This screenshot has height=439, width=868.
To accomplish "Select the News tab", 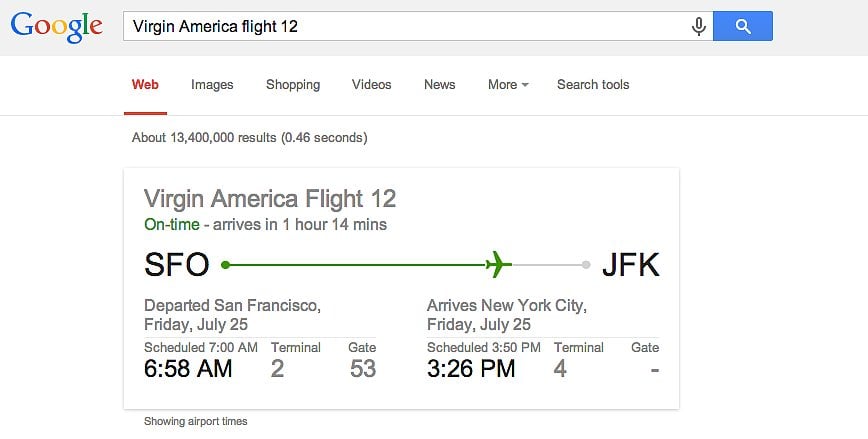I will click(440, 85).
